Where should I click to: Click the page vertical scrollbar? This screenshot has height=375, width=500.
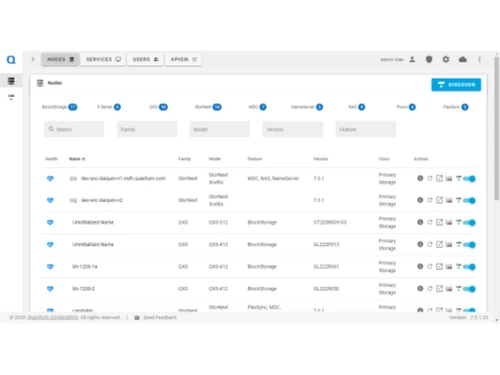(x=497, y=128)
